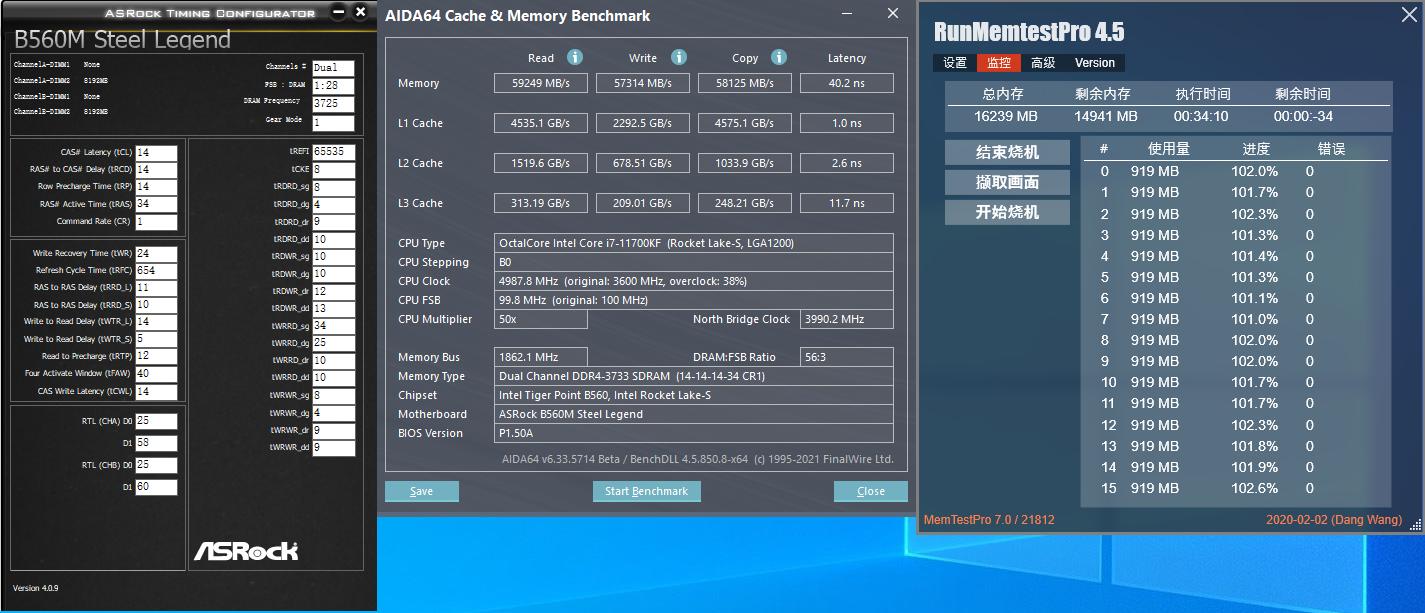
Task: Click the Write info icon in AIDA64
Action: (x=679, y=57)
